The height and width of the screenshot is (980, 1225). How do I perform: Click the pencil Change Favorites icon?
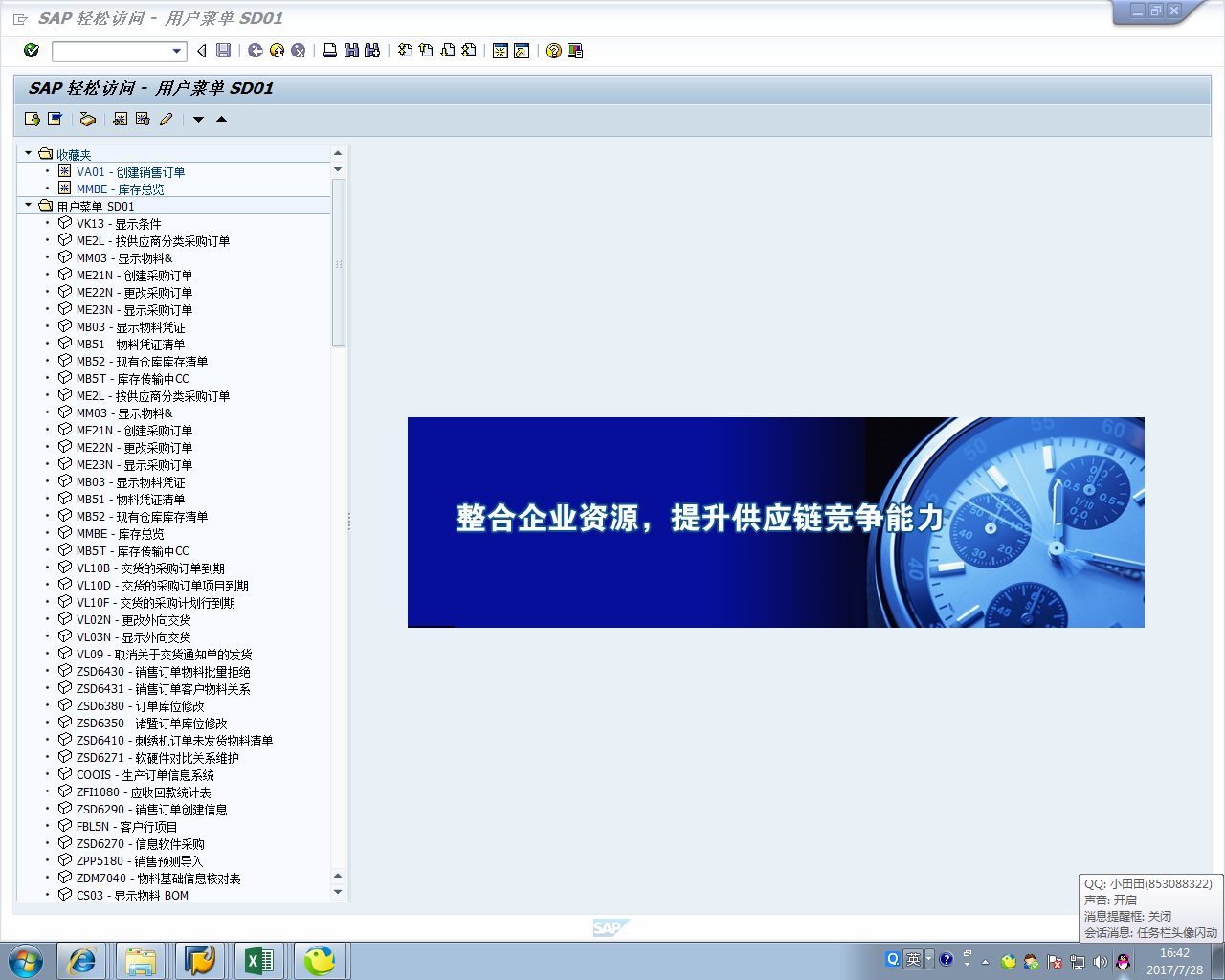pyautogui.click(x=166, y=120)
